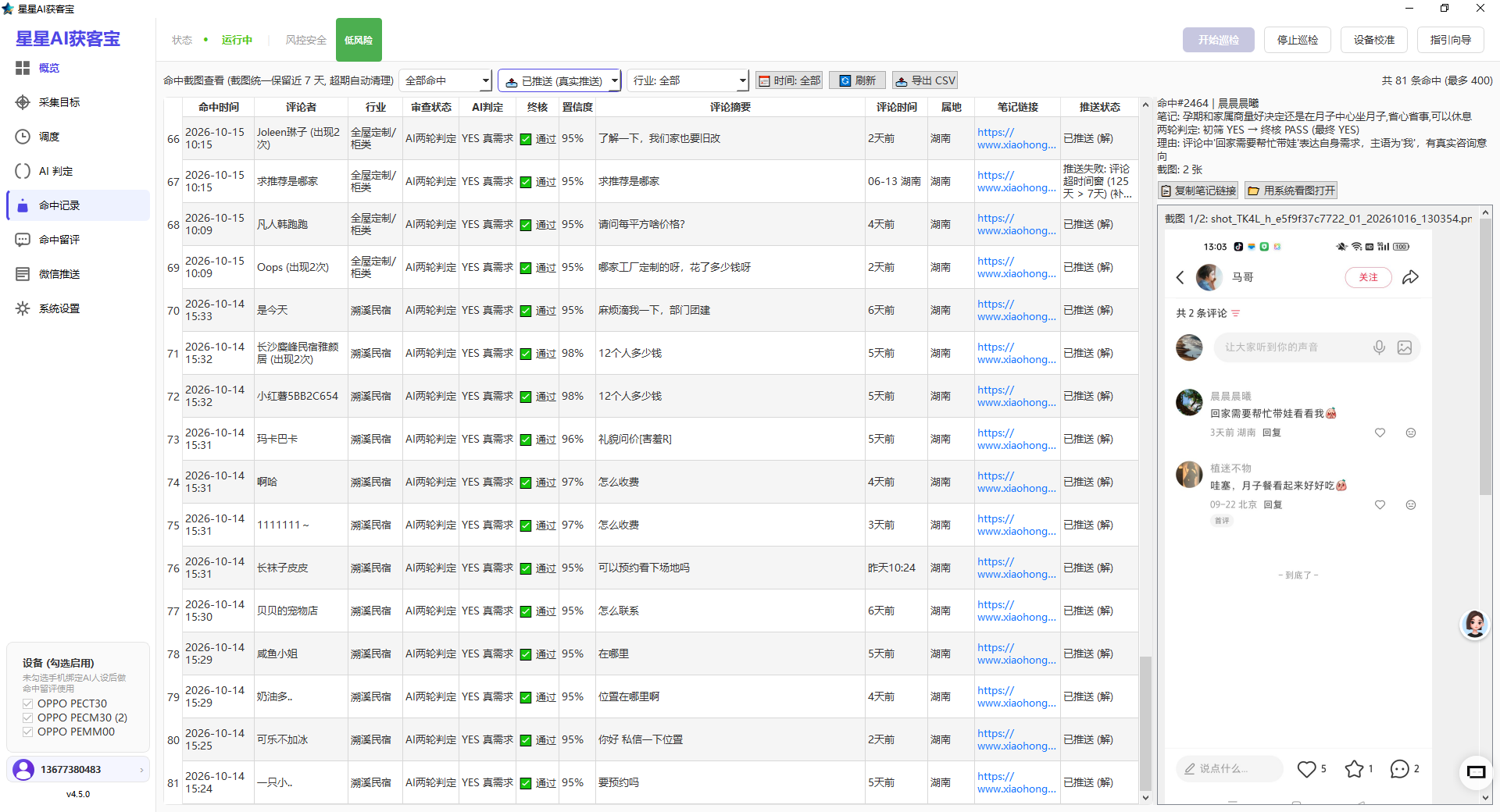1500x812 pixels.
Task: Click the 复制笔记链接 button
Action: pyautogui.click(x=1198, y=191)
